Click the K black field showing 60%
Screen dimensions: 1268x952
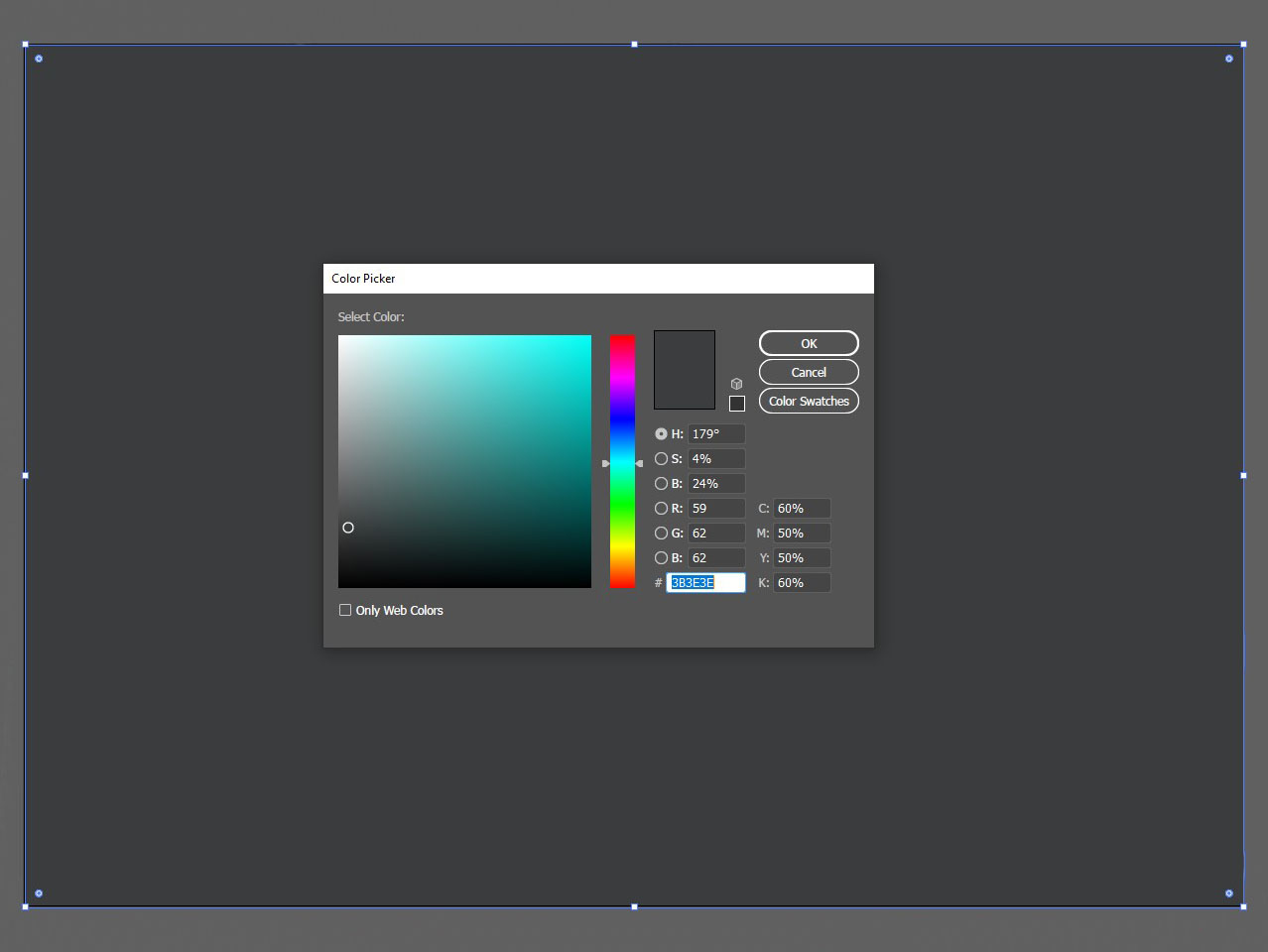[802, 583]
